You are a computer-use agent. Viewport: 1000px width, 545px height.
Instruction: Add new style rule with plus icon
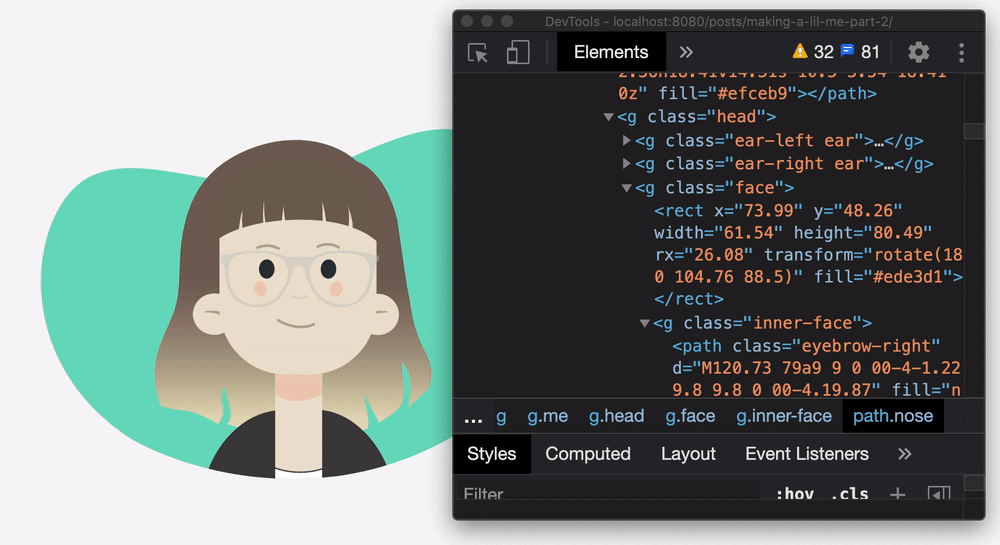point(898,494)
